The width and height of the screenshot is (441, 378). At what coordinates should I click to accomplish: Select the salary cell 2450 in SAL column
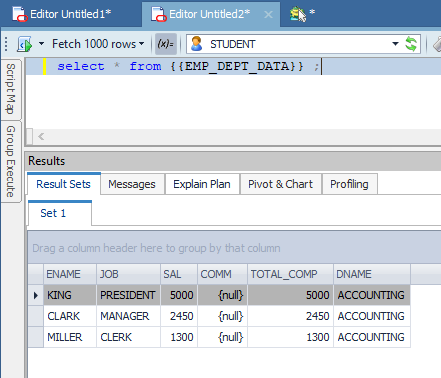(179, 316)
